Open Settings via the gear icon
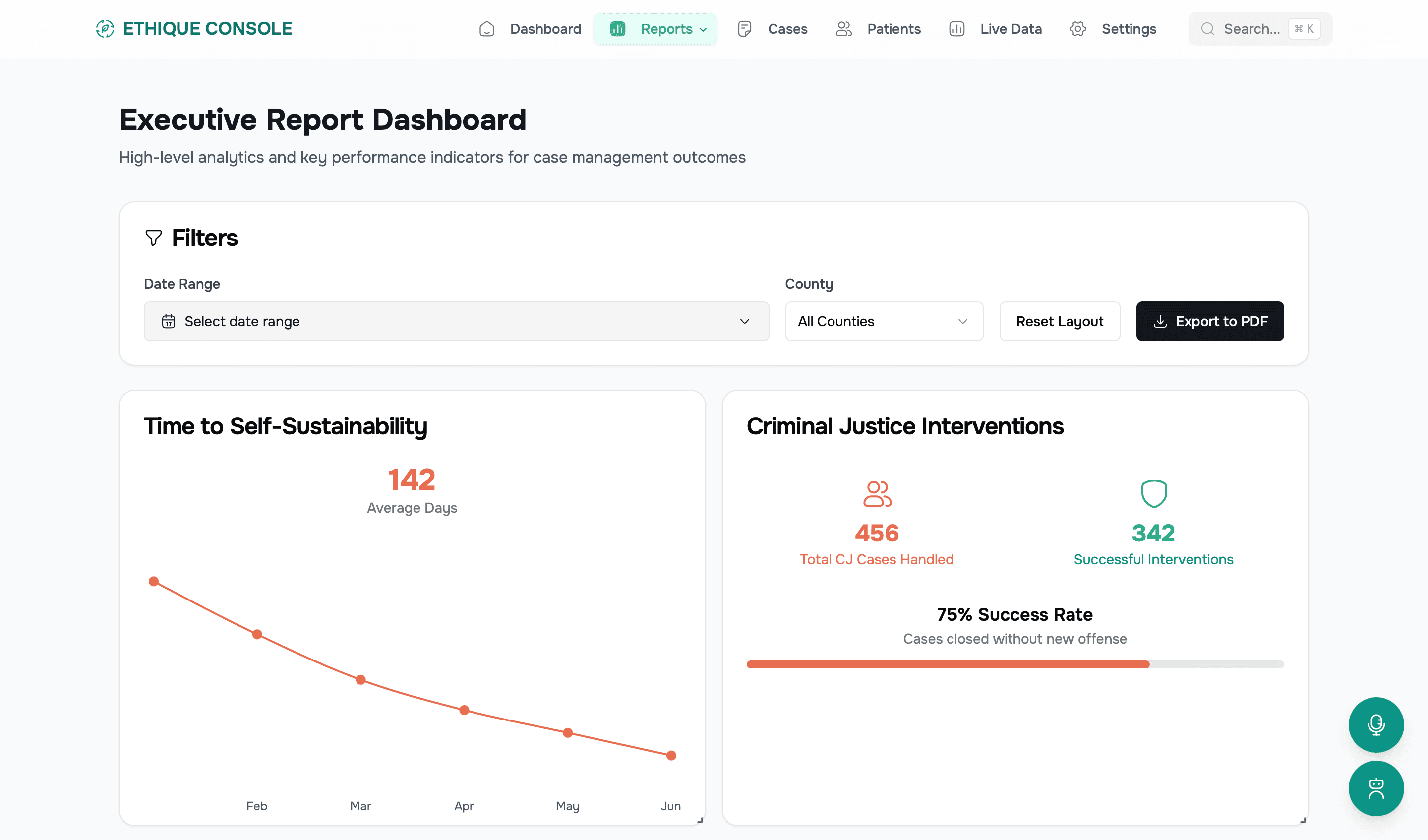Viewport: 1428px width, 840px height. click(1078, 28)
